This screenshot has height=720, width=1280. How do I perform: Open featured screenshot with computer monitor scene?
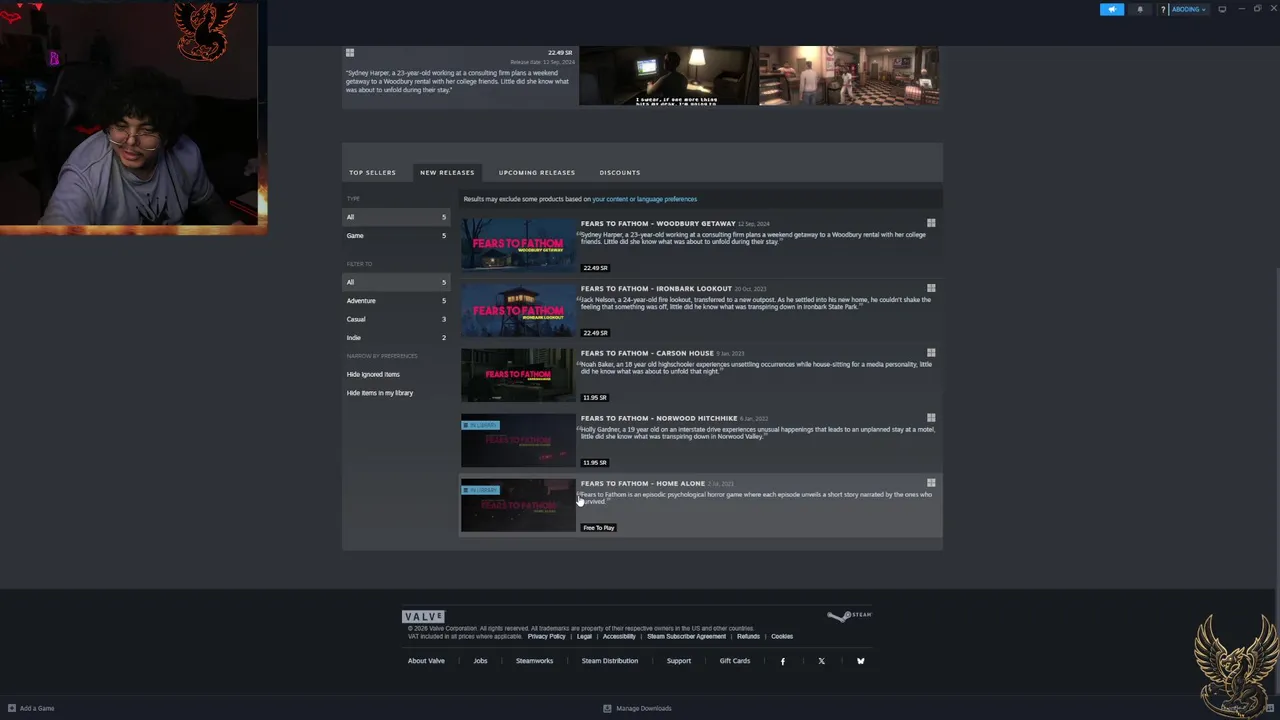668,75
